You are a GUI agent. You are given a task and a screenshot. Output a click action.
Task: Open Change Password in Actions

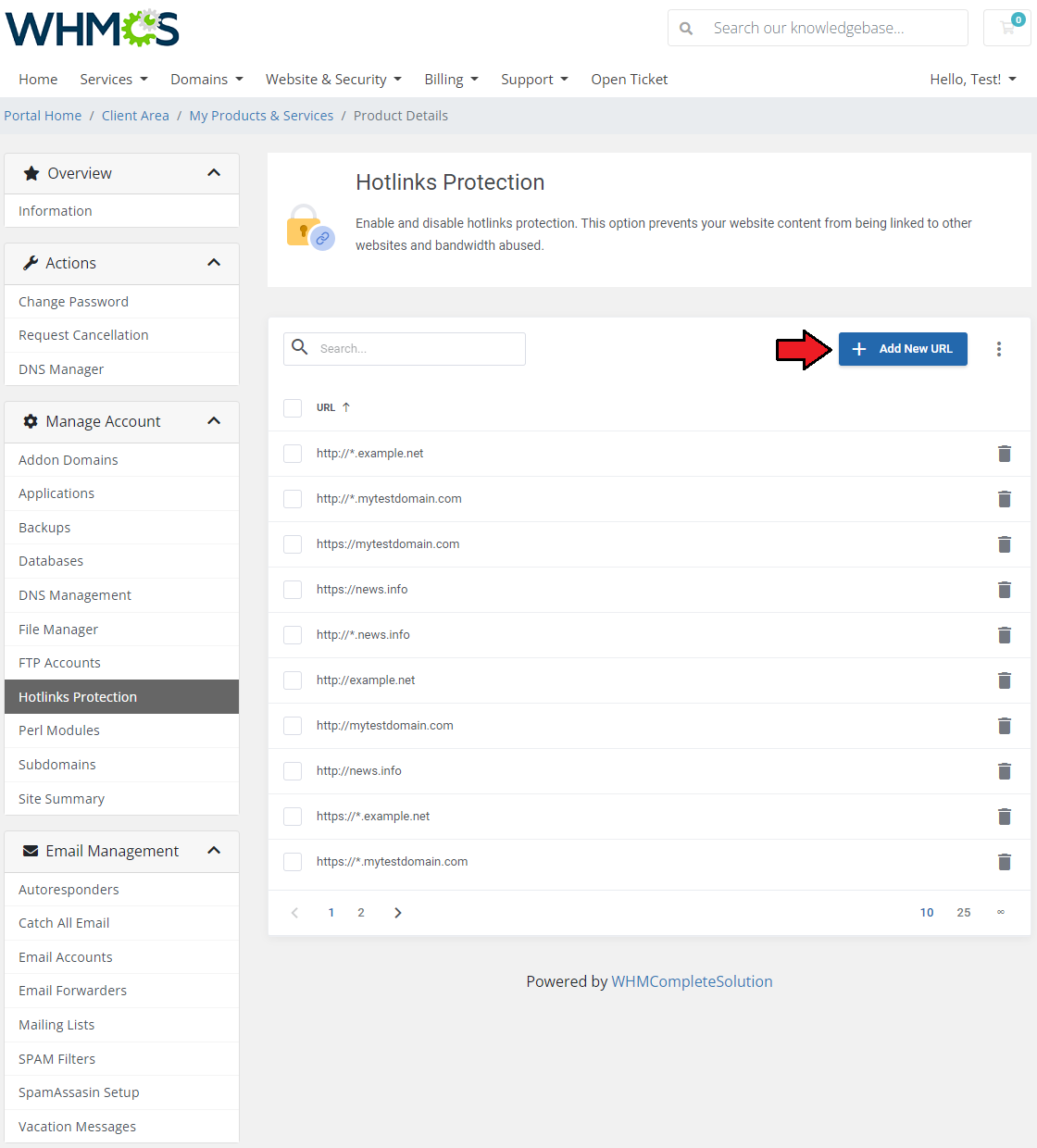point(121,302)
